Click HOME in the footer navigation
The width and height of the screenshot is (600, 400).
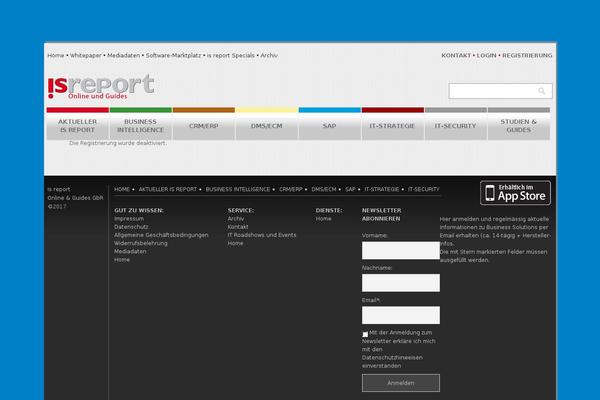coord(122,189)
